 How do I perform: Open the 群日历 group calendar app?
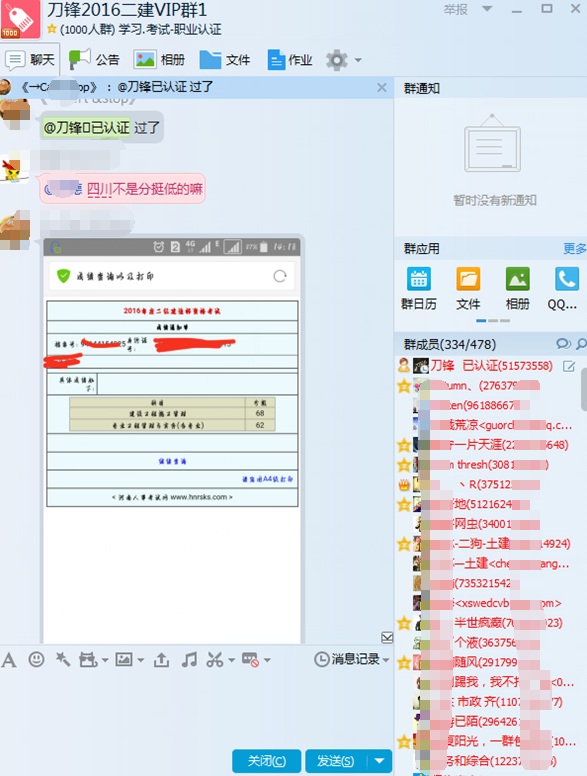click(x=419, y=289)
